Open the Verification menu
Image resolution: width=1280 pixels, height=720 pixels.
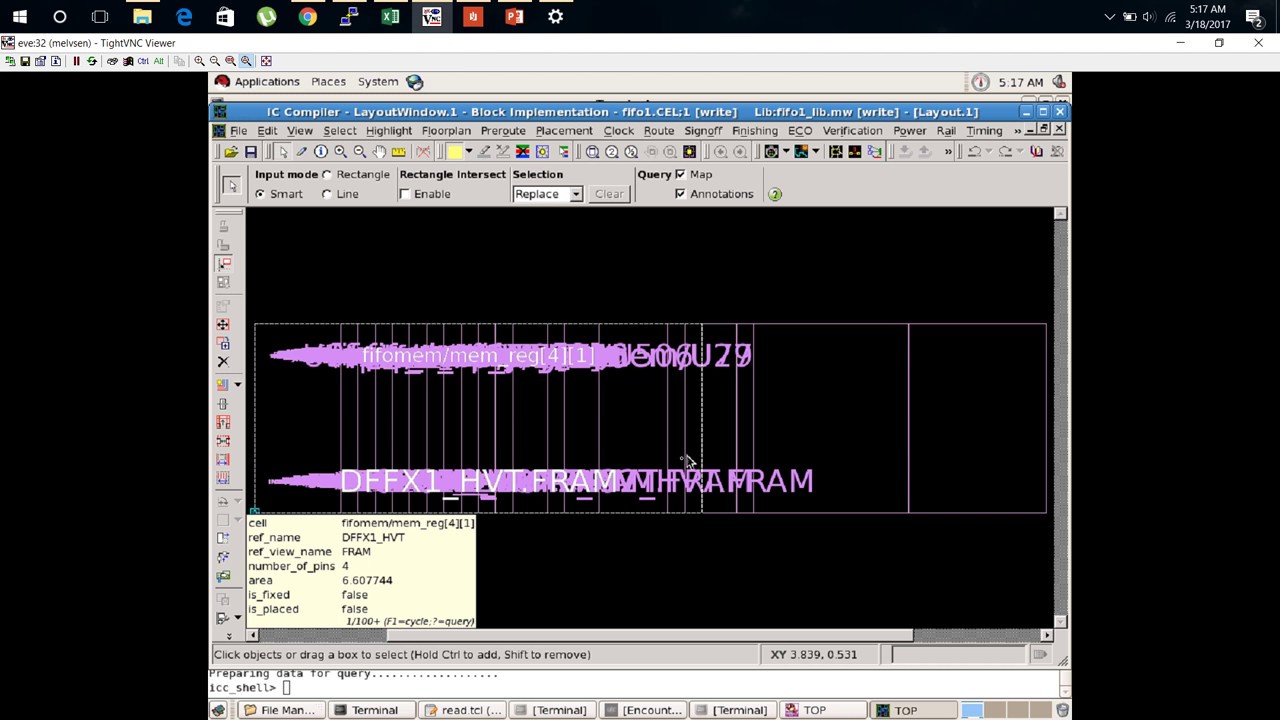(x=853, y=131)
